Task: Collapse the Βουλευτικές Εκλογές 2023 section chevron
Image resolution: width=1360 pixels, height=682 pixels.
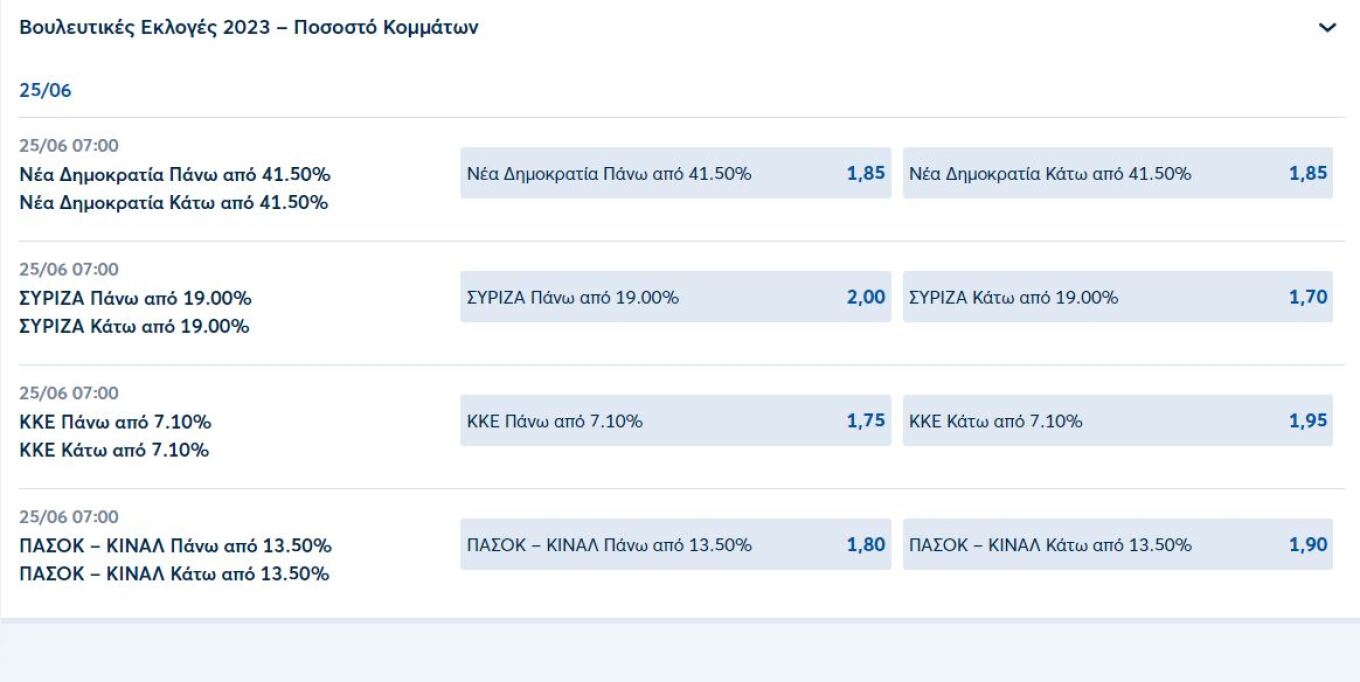Action: pyautogui.click(x=1328, y=29)
